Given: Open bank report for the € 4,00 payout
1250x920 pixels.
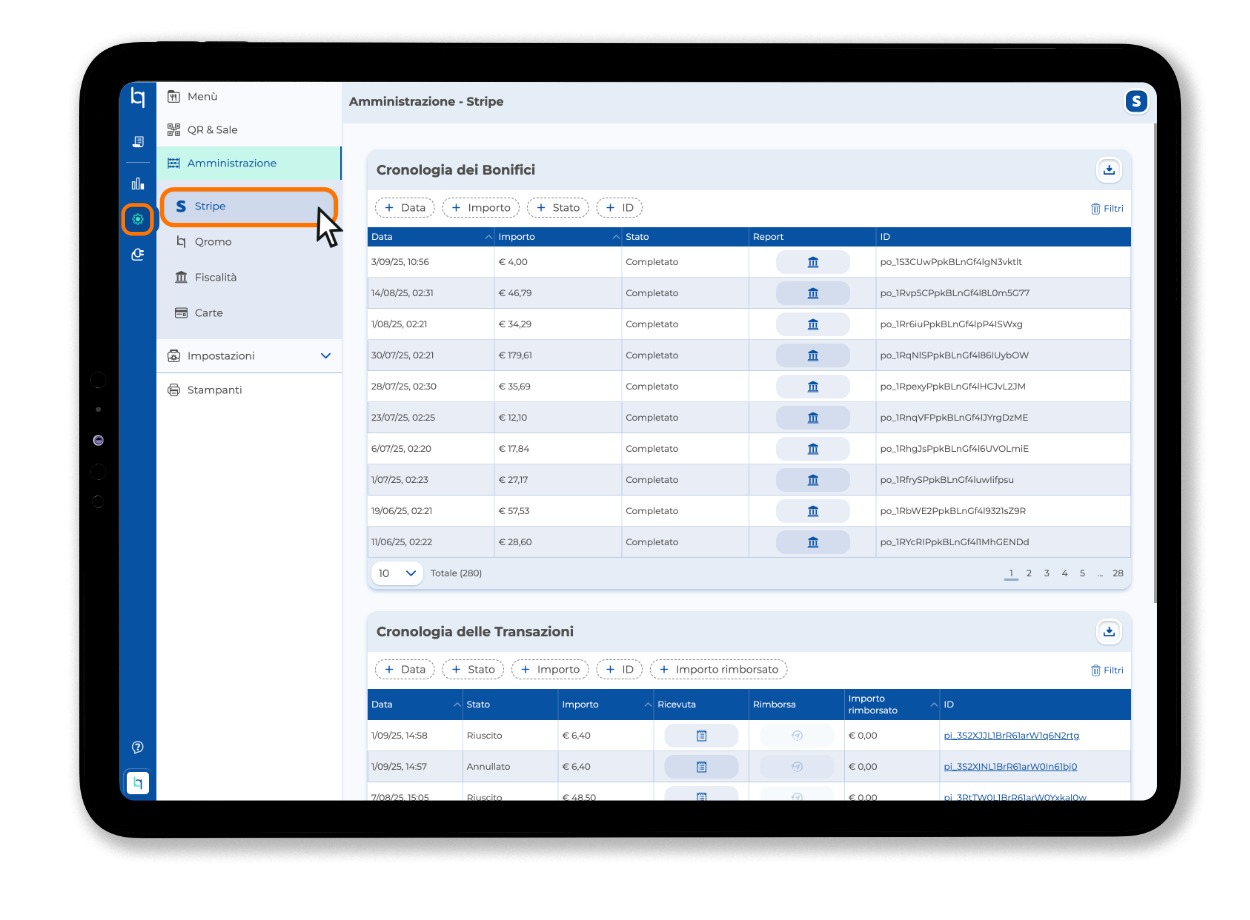Looking at the screenshot, I should click(813, 262).
